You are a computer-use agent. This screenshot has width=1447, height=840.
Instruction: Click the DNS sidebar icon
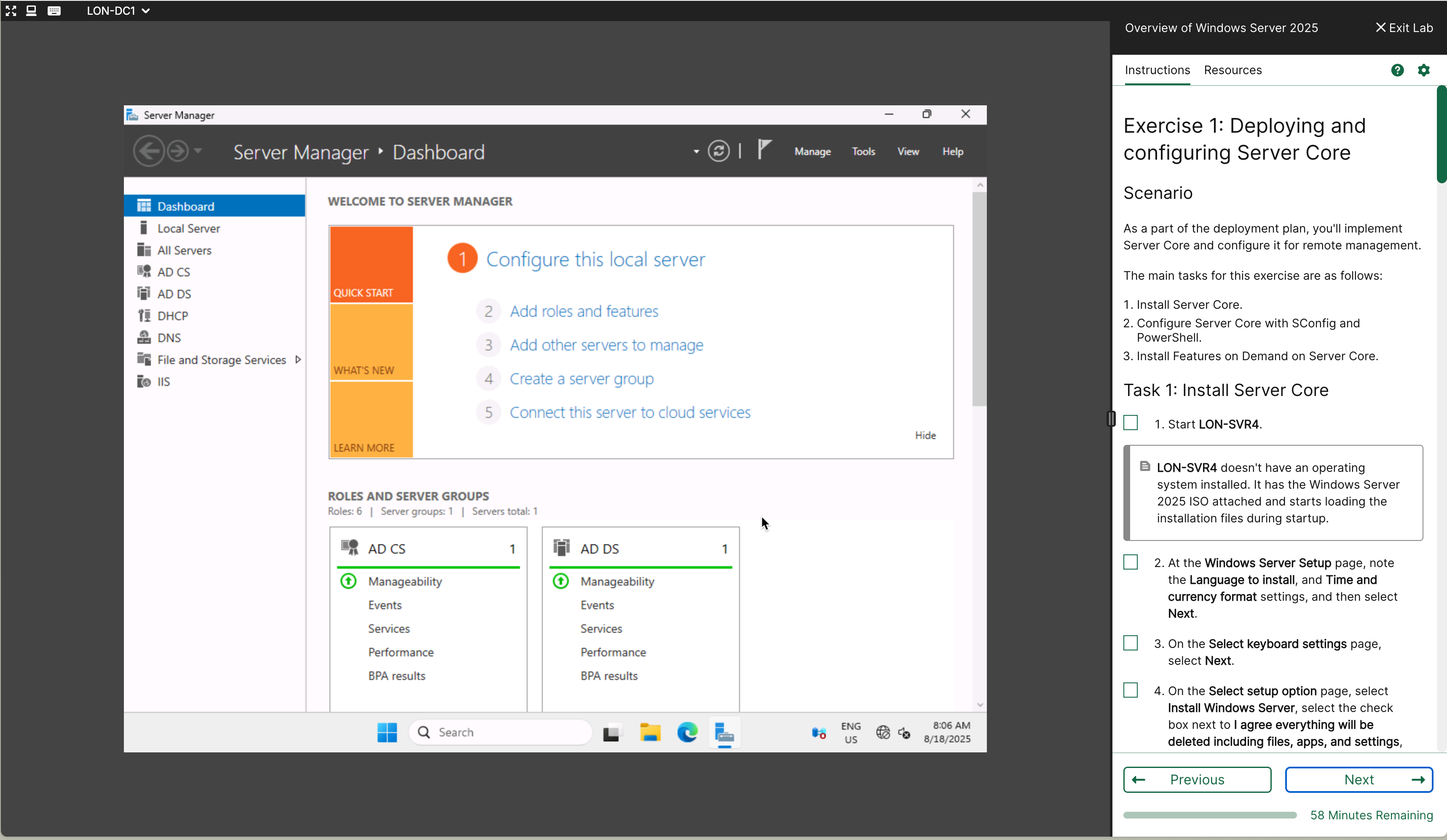[144, 337]
